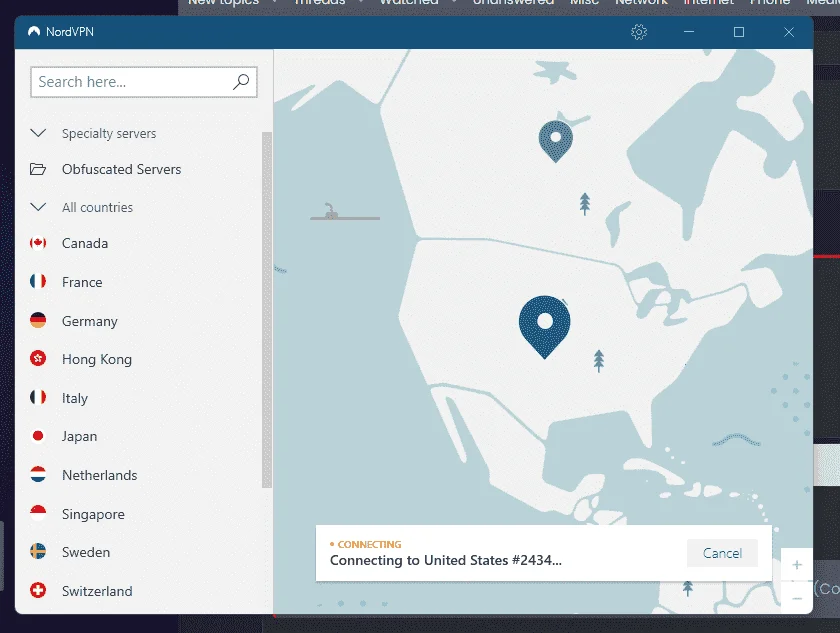Click the Italy flag icon

(38, 397)
